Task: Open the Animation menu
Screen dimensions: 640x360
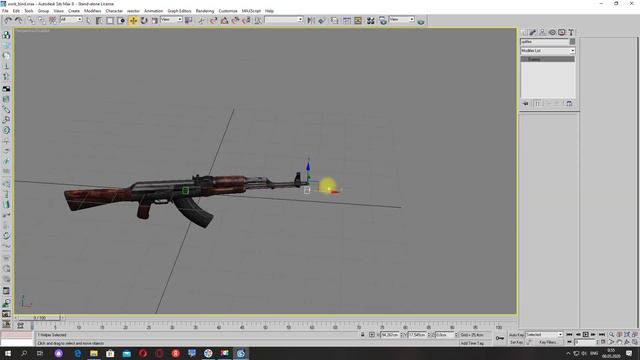Action: (x=153, y=11)
